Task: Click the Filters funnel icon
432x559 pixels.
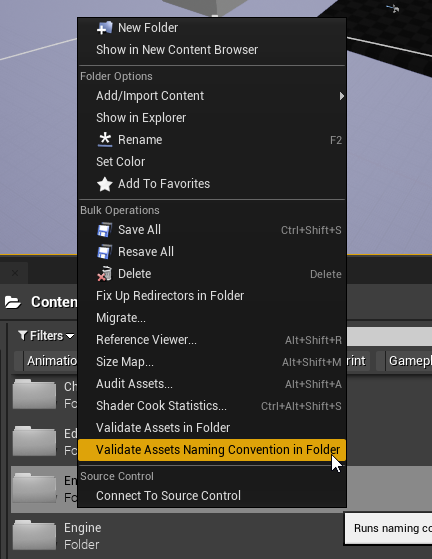Action: point(22,335)
